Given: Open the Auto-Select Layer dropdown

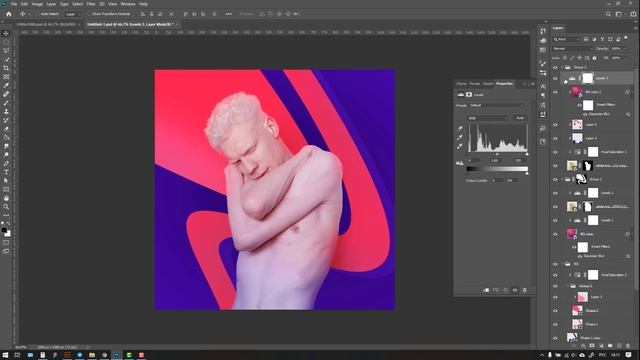Looking at the screenshot, I should pyautogui.click(x=73, y=14).
